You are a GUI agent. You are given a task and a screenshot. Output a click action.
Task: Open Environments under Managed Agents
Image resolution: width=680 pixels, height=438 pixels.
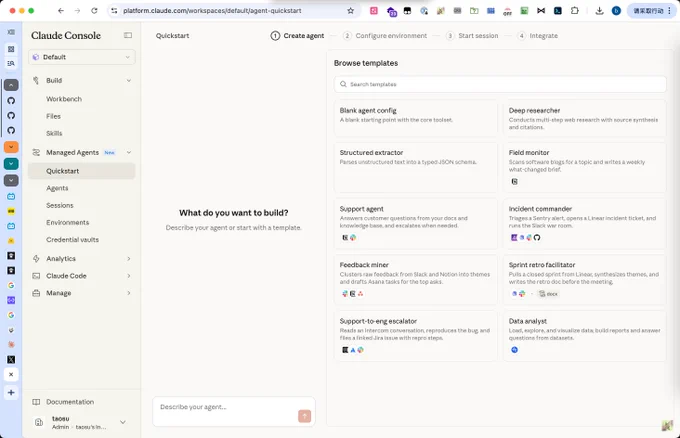coord(68,222)
